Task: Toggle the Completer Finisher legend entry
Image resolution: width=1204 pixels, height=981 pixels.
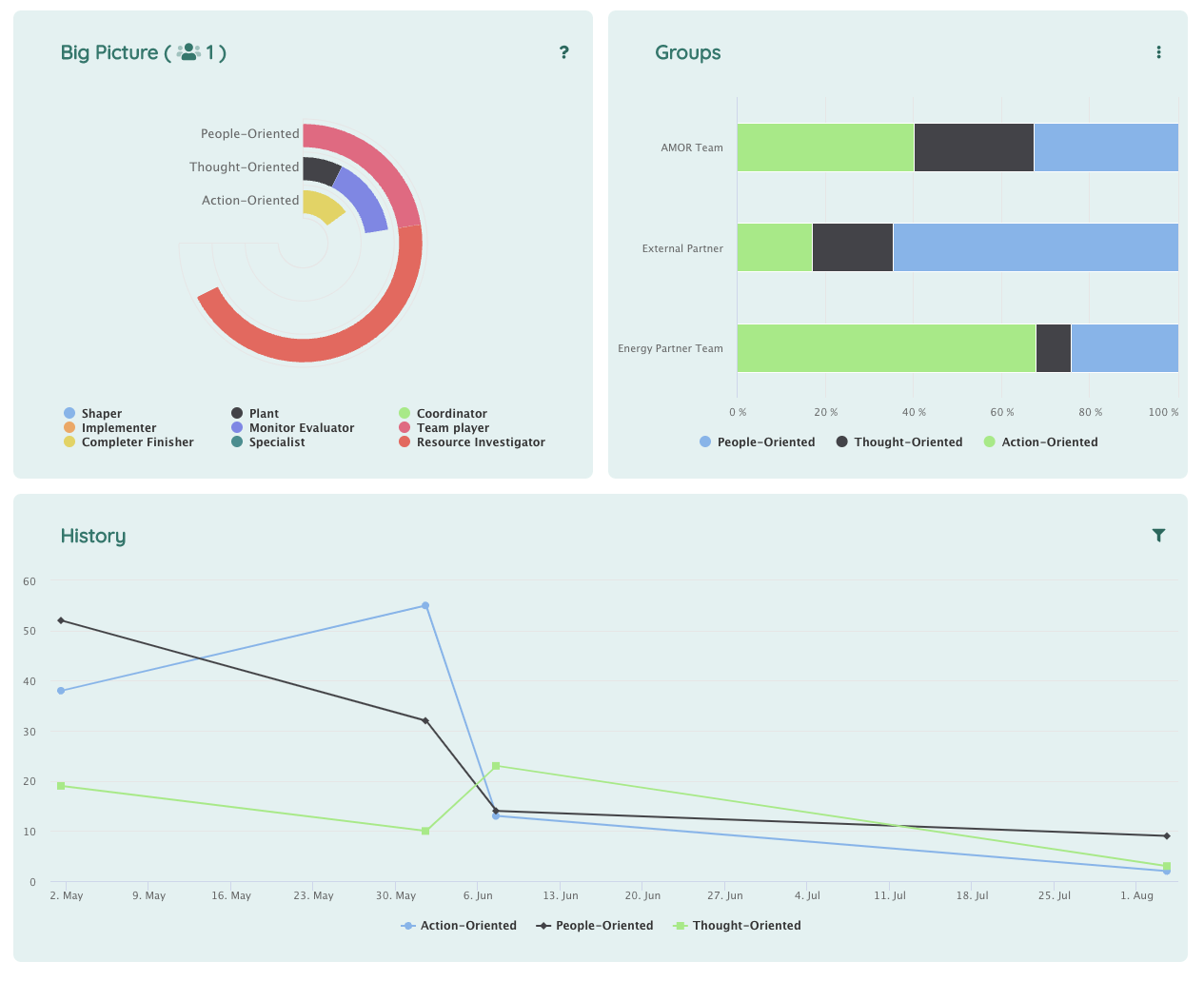Action: [x=128, y=442]
